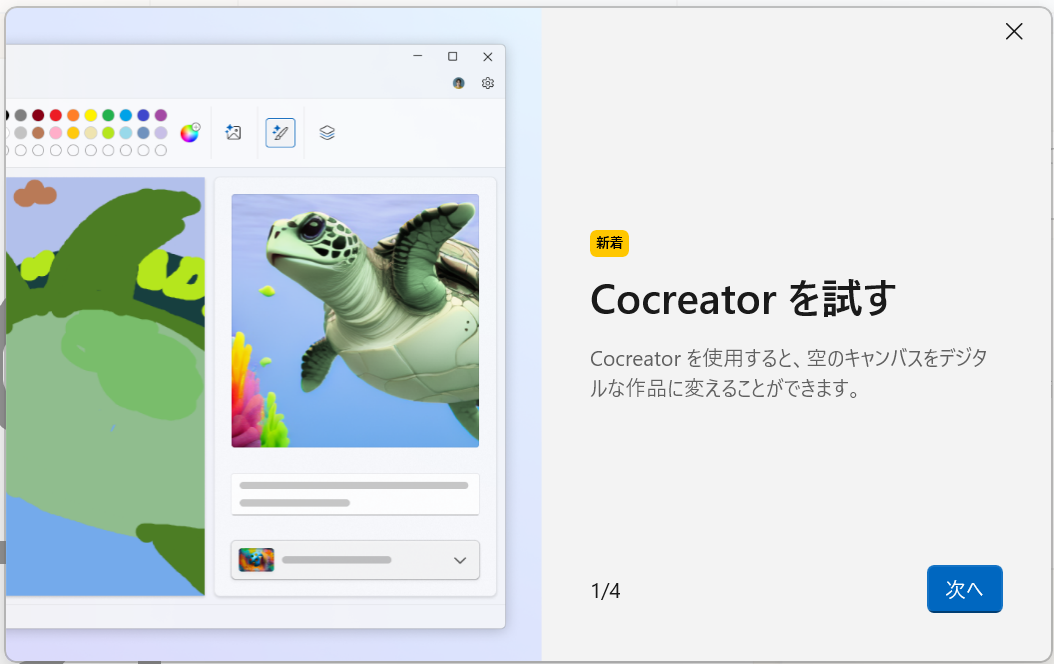The width and height of the screenshot is (1054, 664).
Task: Select the Cocreator icon in Paint preview
Action: coord(280,132)
